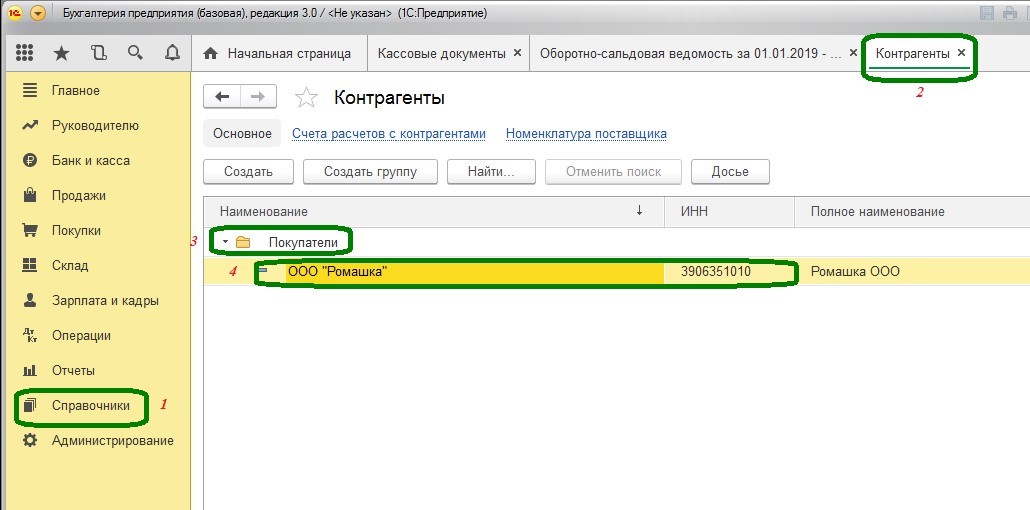The height and width of the screenshot is (510, 1030).
Task: Open the Favorites star in the top panel
Action: 61,53
